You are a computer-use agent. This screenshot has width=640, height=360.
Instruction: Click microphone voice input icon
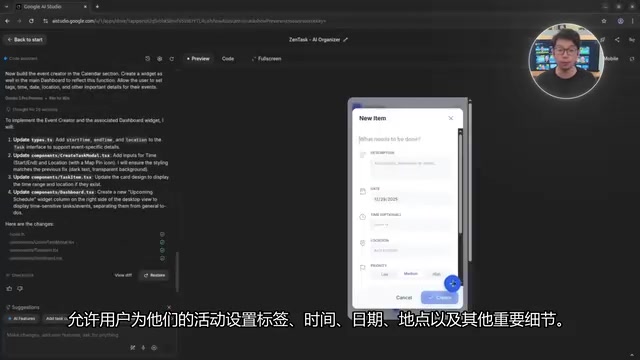(x=143, y=348)
